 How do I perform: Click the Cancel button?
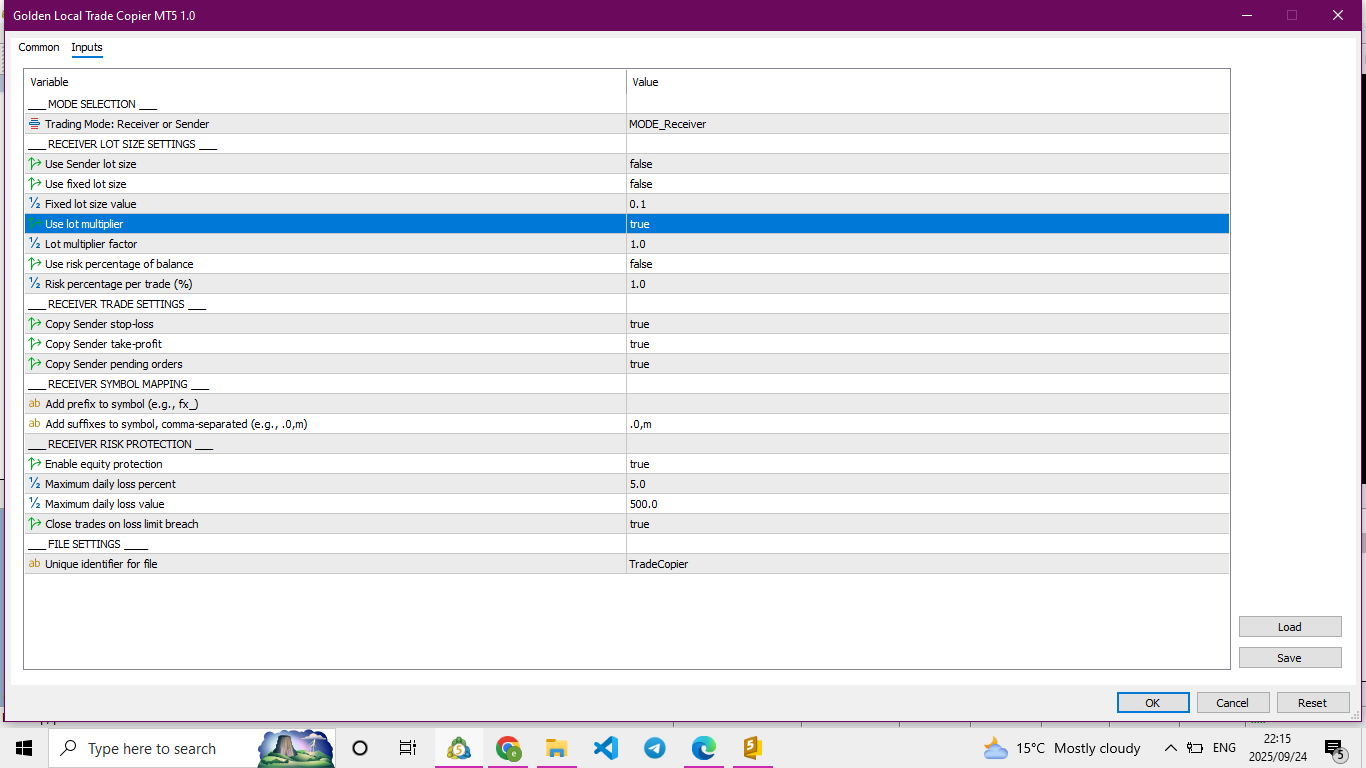pyautogui.click(x=1233, y=703)
